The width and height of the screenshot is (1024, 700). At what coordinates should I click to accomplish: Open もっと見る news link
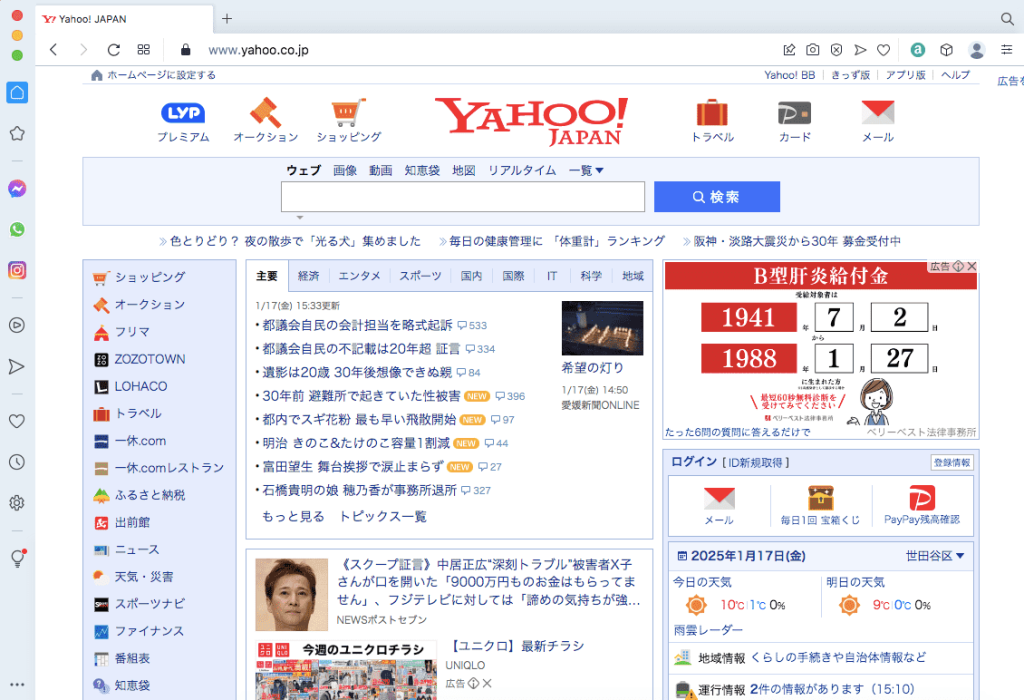click(293, 517)
